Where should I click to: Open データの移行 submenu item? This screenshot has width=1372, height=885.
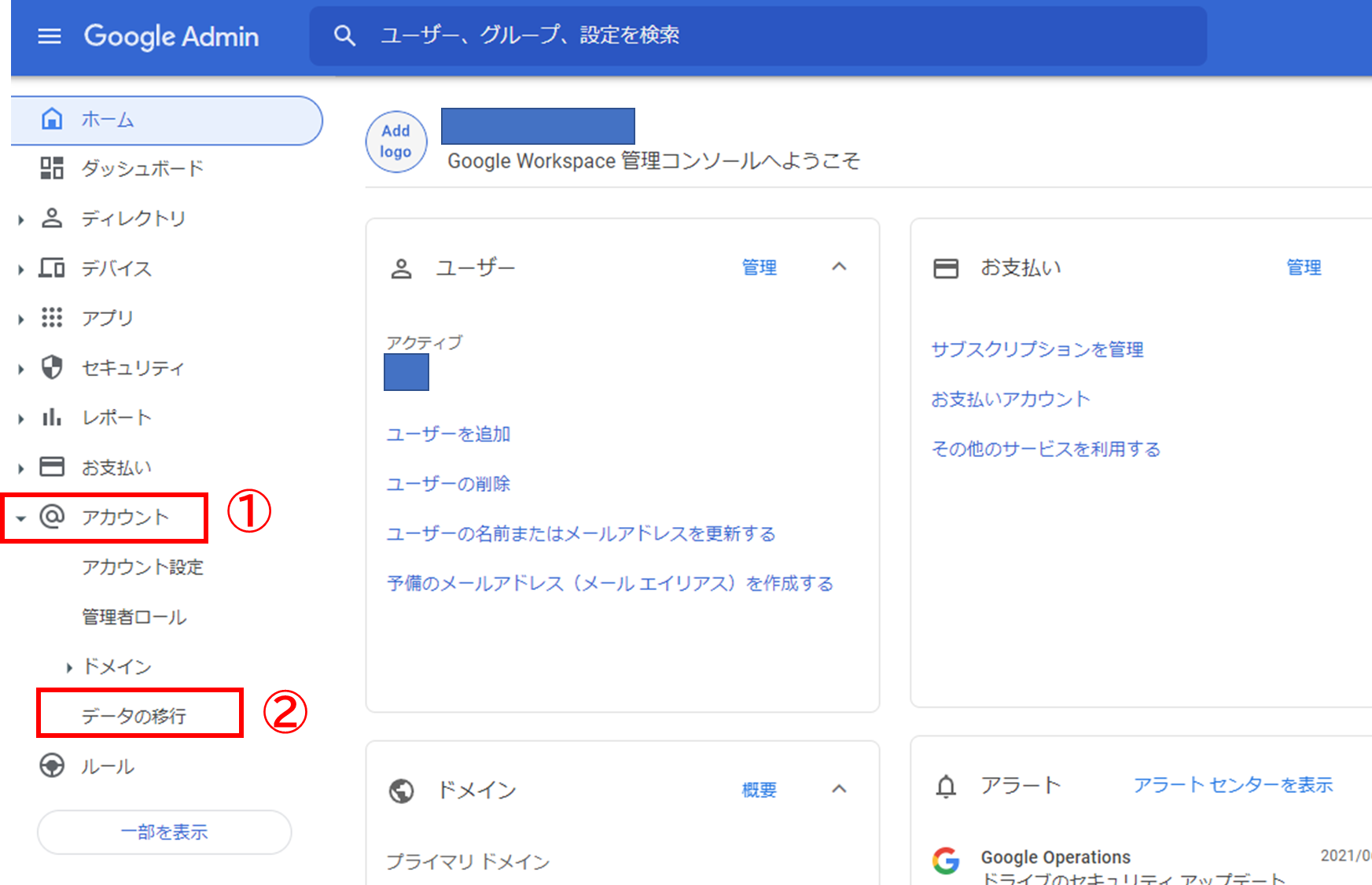[134, 716]
